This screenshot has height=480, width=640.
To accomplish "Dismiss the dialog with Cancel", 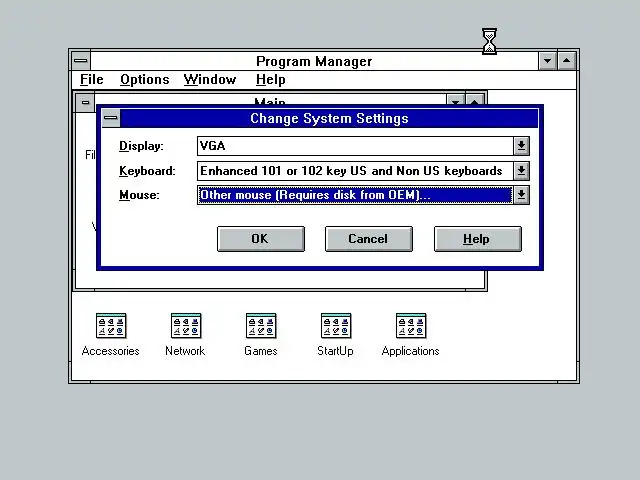I will (x=369, y=239).
